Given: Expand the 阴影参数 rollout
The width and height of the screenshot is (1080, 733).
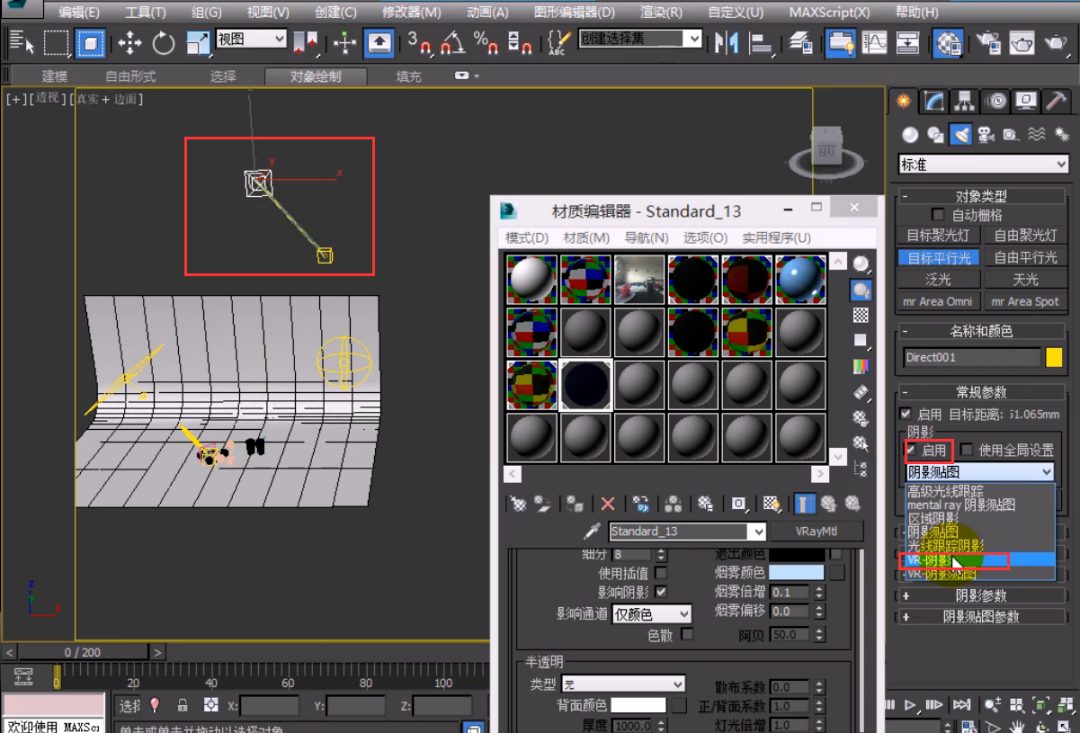Looking at the screenshot, I should 980,596.
